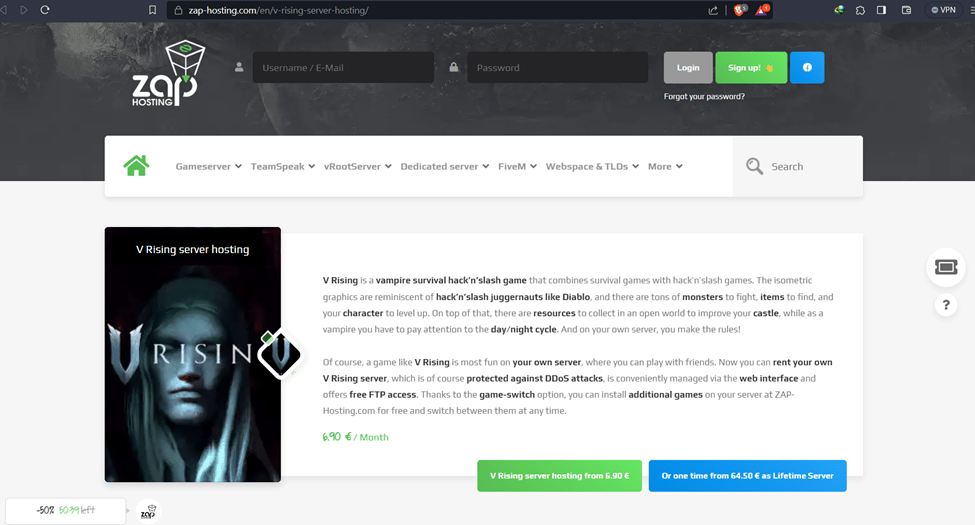Click the Lifetime Server blue button
Image resolution: width=975 pixels, height=525 pixels.
[747, 476]
